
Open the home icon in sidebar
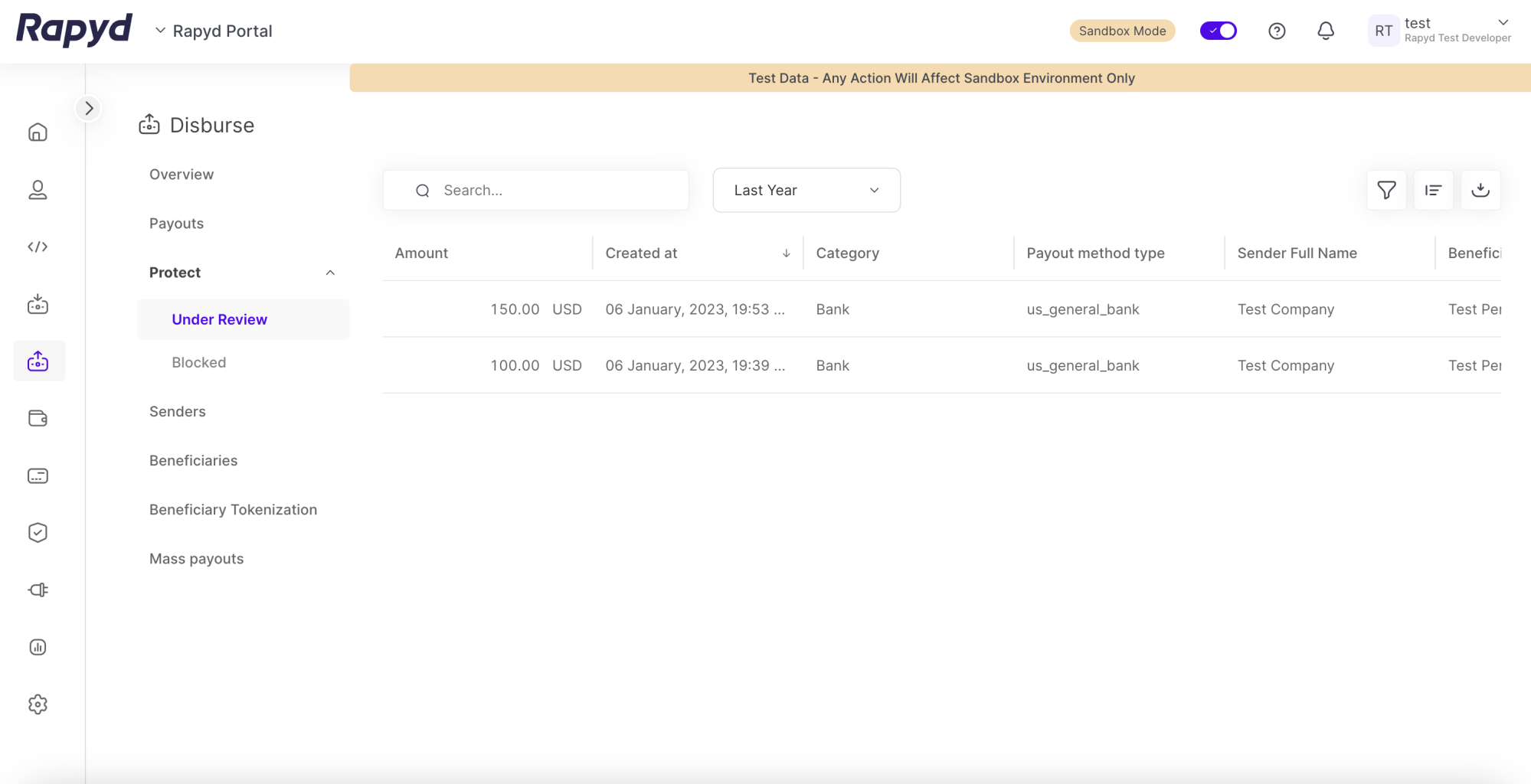click(38, 132)
